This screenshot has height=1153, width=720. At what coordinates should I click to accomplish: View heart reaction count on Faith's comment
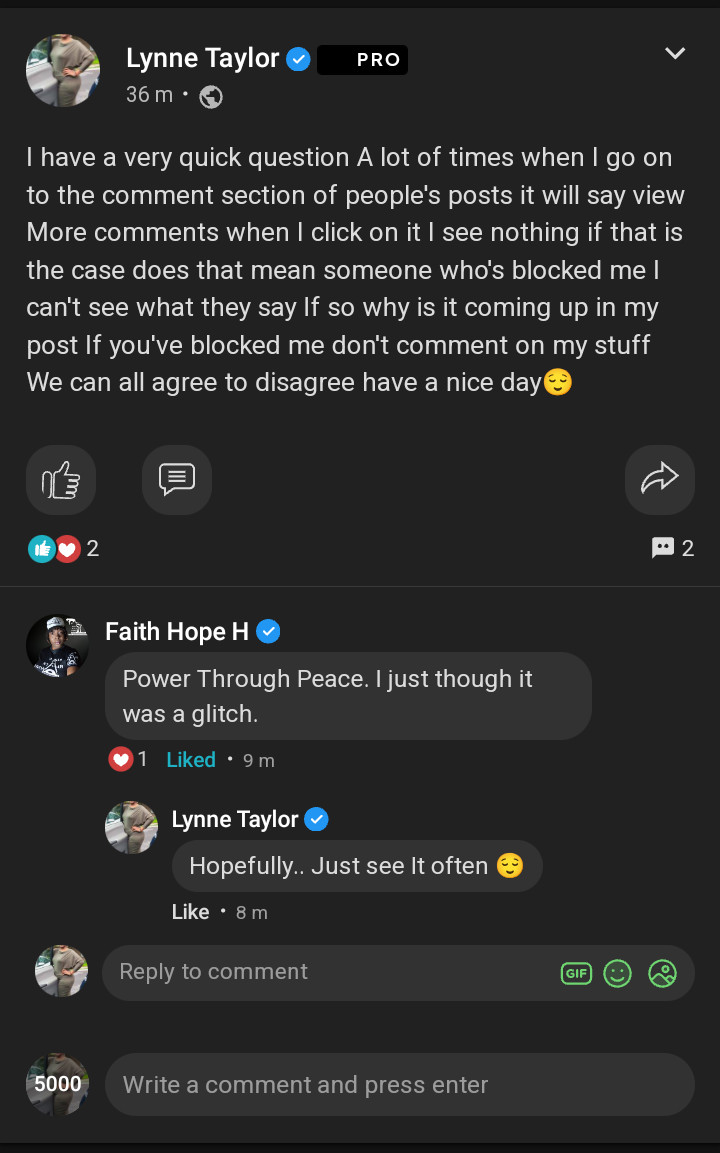[x=128, y=760]
